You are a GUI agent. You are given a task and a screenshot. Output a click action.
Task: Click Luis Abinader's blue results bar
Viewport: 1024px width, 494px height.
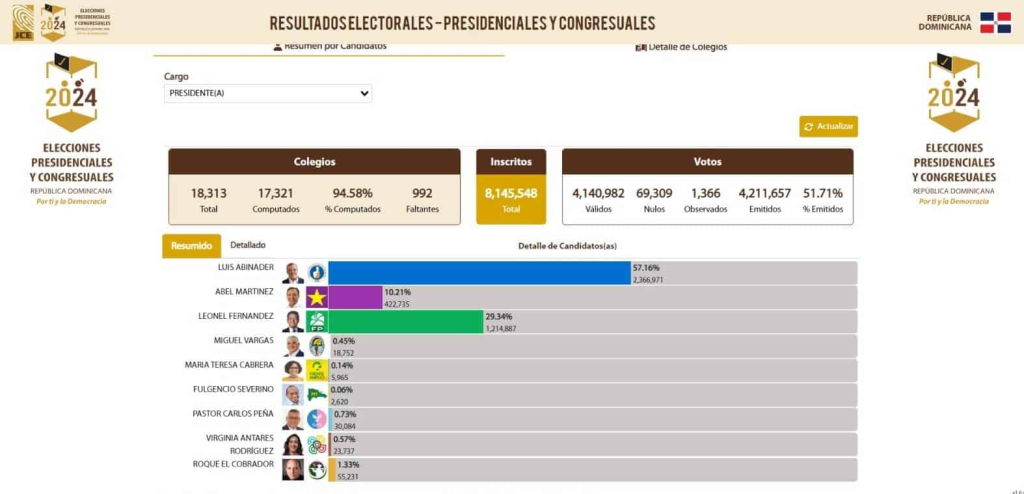click(480, 273)
